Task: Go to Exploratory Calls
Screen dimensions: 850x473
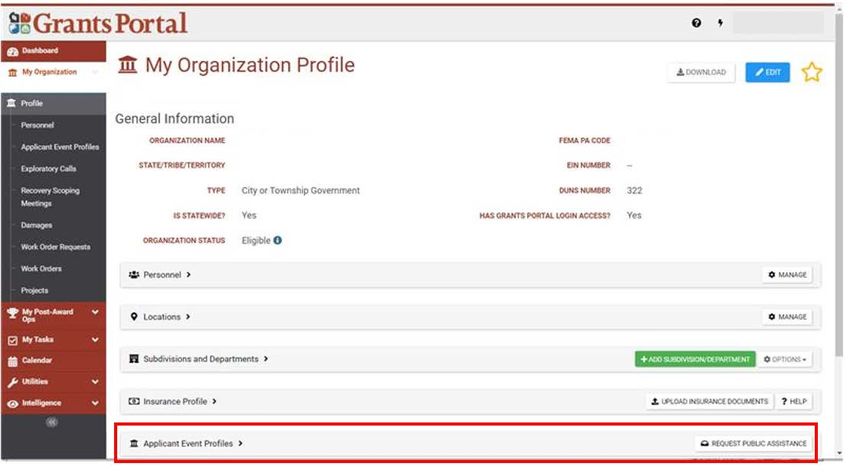Action: click(48, 169)
